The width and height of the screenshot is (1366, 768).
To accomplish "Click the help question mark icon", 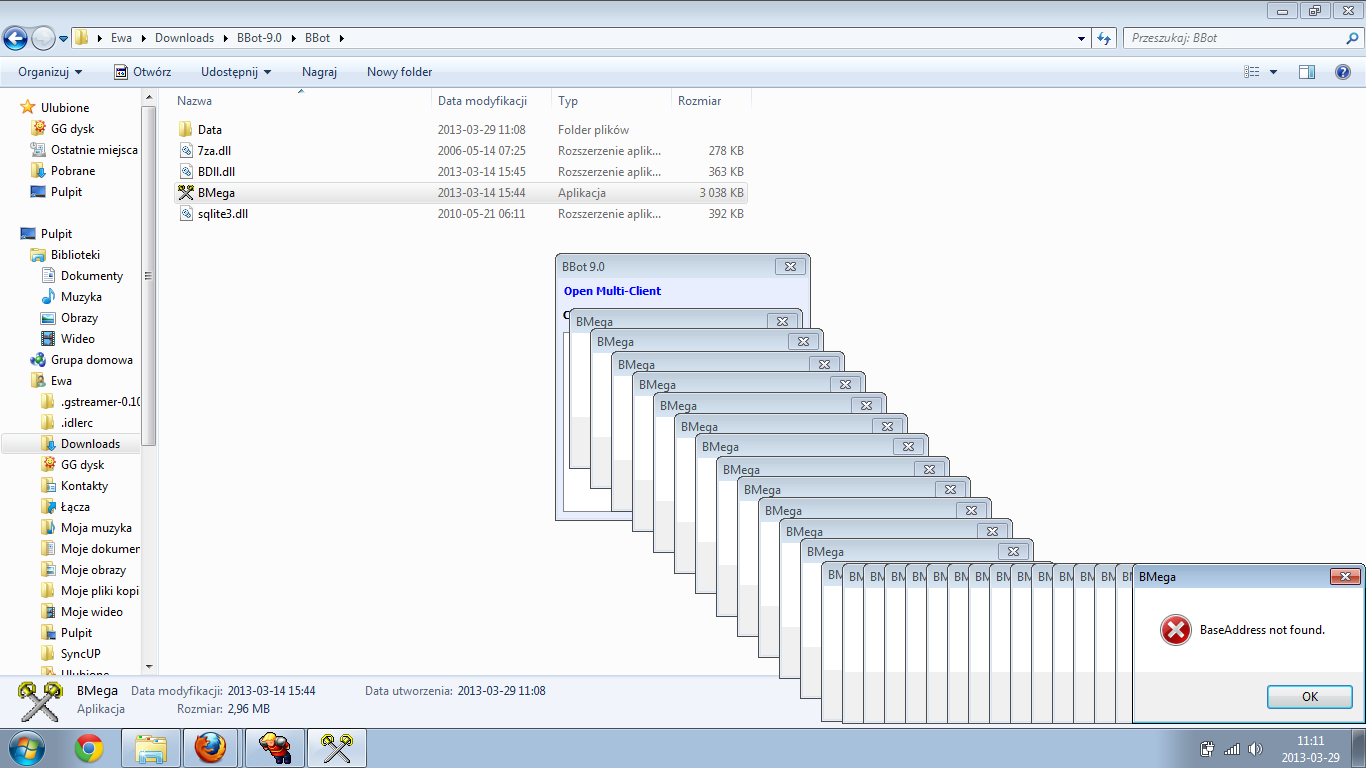I will pyautogui.click(x=1343, y=72).
